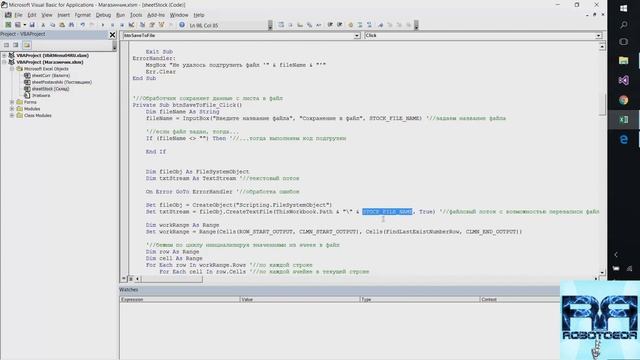Click the Reset stop icon in toolbar
The image size is (640, 360).
[x=122, y=25]
